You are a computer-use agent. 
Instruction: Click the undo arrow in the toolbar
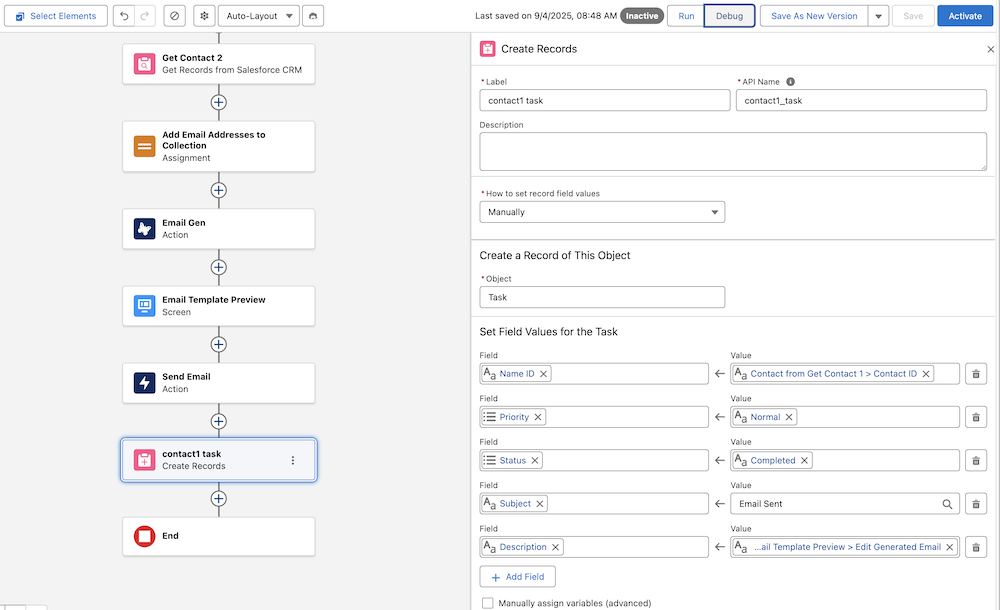coord(123,16)
